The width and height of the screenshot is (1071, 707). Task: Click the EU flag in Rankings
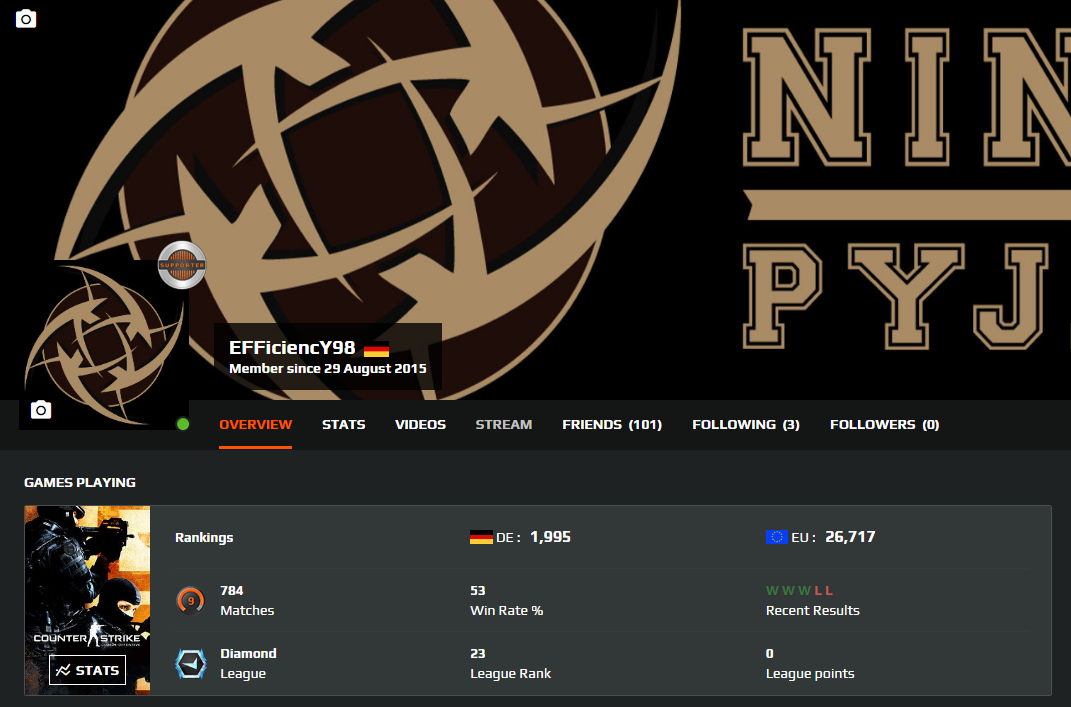[777, 537]
